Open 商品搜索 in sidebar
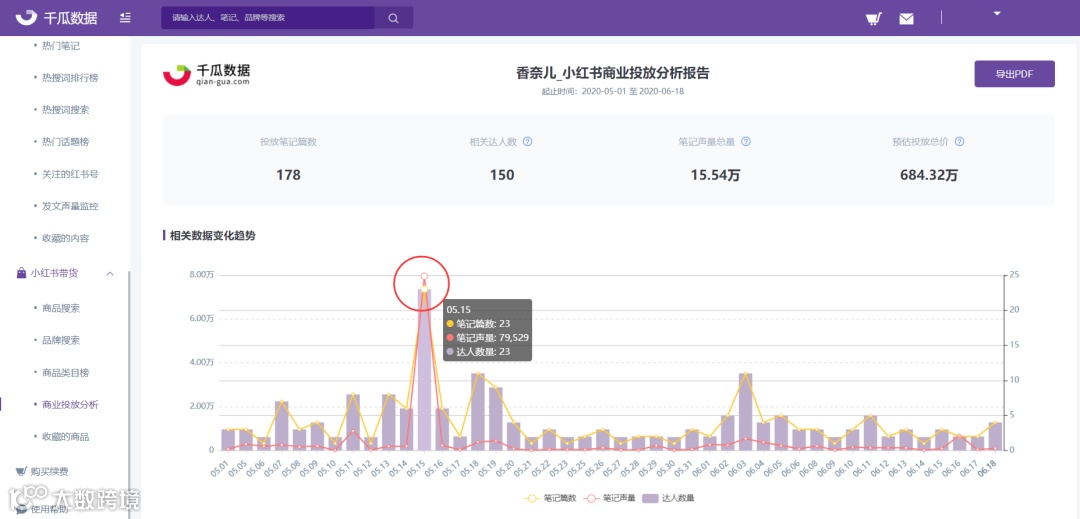This screenshot has width=1080, height=519. (x=61, y=308)
